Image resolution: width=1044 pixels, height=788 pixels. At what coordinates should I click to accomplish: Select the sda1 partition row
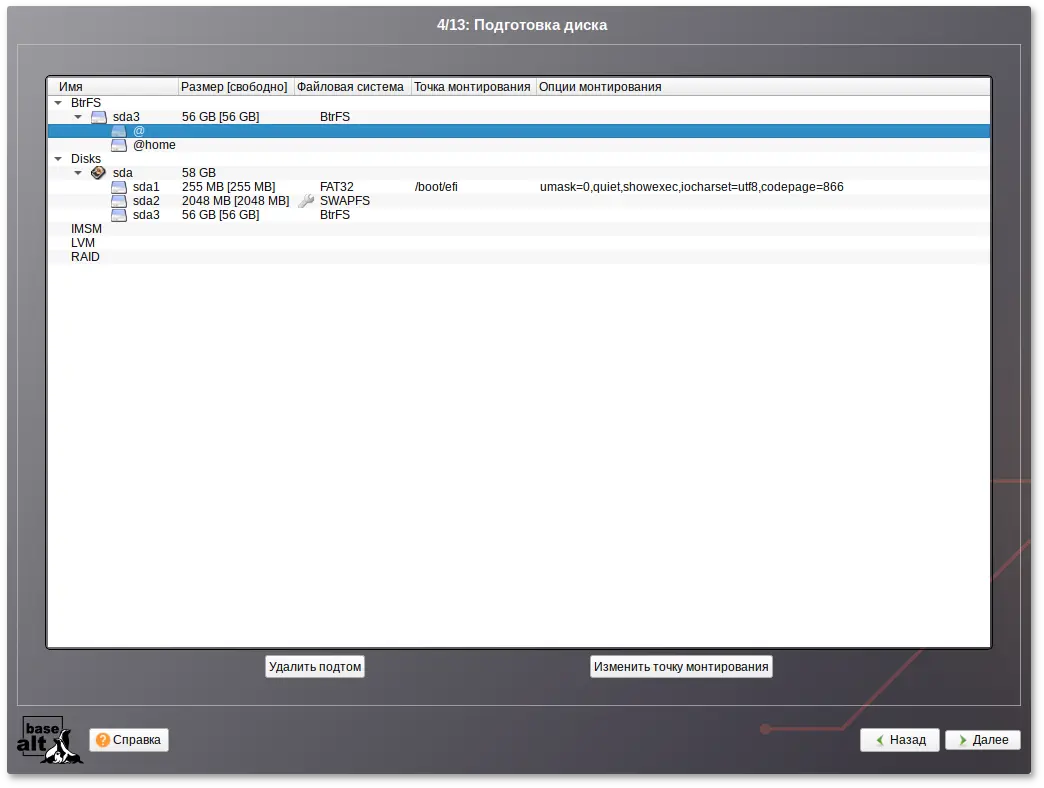519,187
